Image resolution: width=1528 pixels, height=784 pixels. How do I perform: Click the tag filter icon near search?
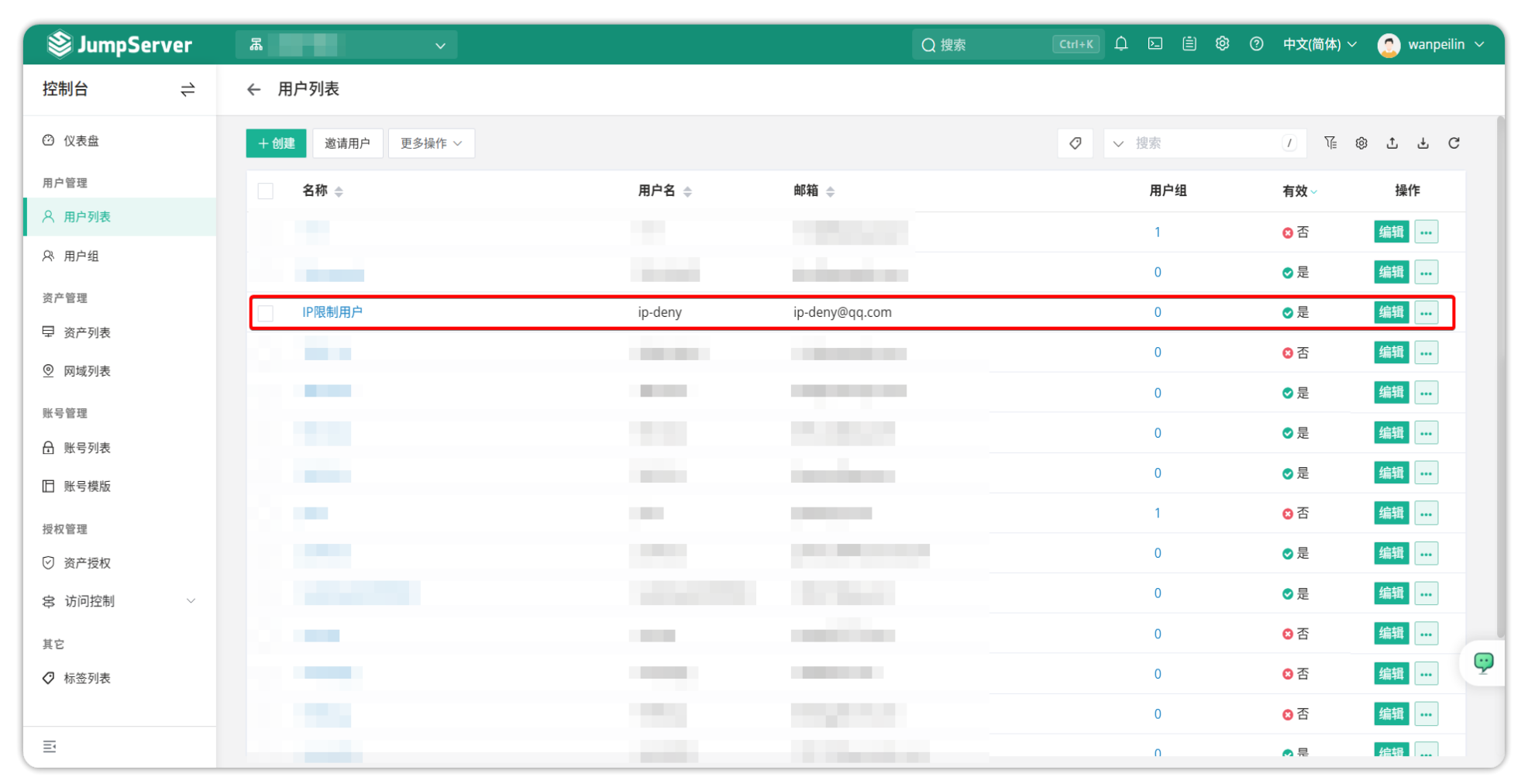[1075, 143]
